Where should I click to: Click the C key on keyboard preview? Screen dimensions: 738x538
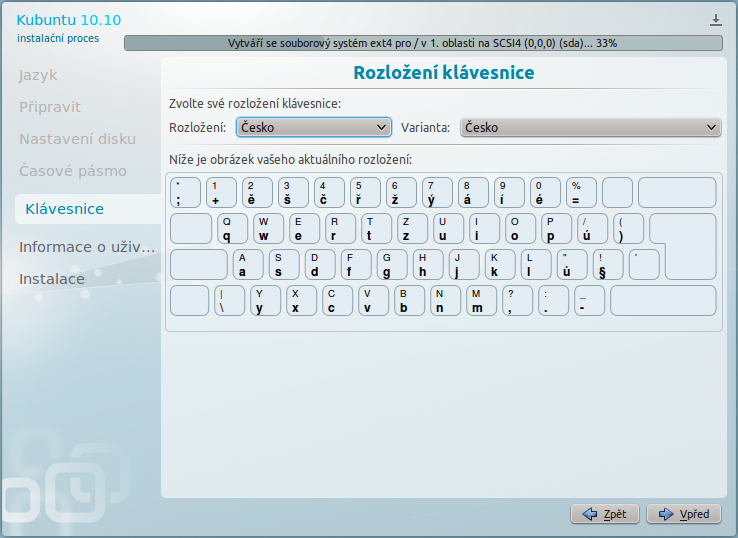(337, 300)
